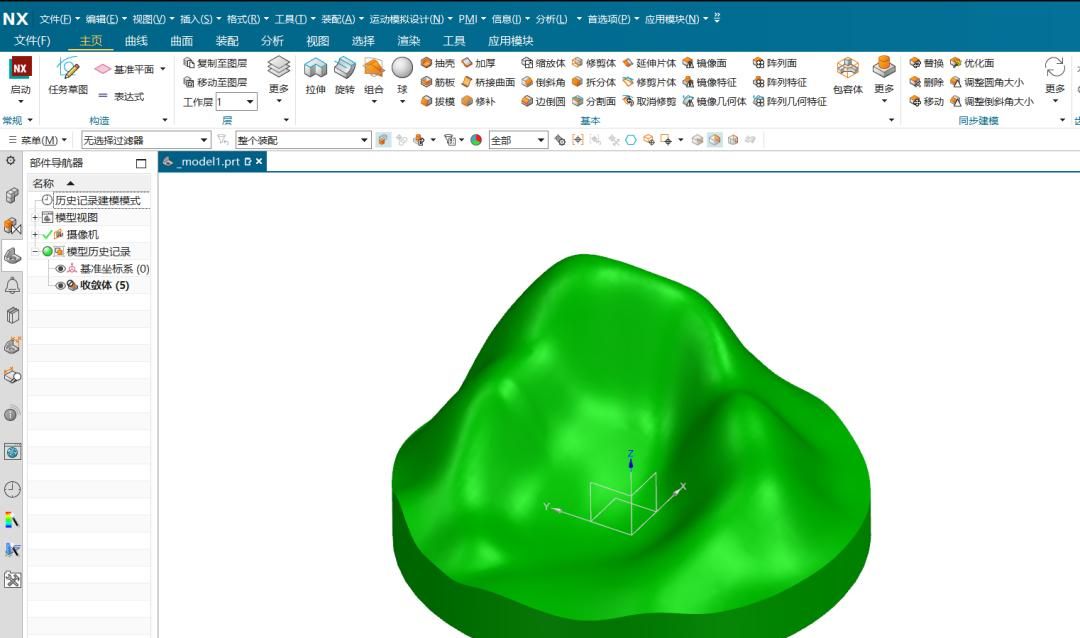Click the 抽壳 (Shell) command
1080x638 pixels.
click(x=437, y=63)
